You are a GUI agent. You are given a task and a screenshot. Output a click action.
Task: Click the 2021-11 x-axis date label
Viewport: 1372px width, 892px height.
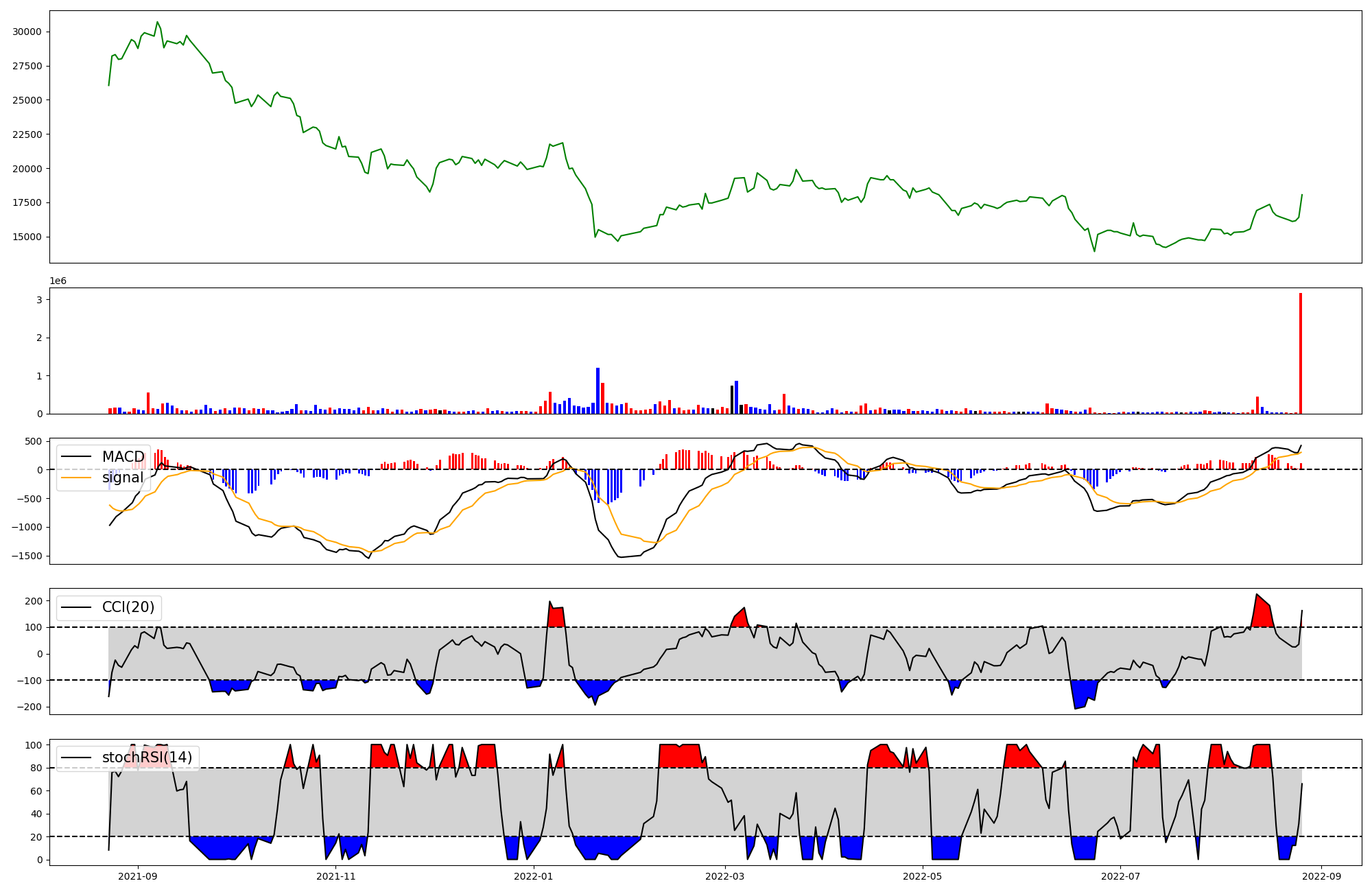click(336, 876)
